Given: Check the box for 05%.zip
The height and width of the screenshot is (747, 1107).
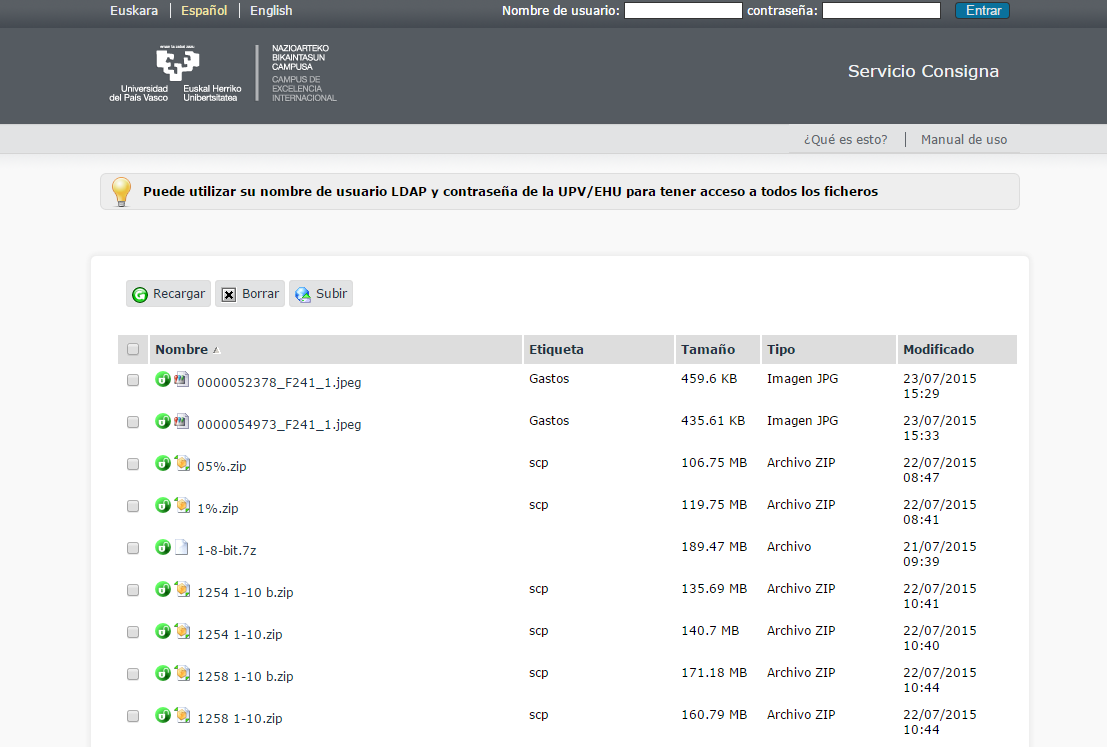Looking at the screenshot, I should click(x=133, y=464).
